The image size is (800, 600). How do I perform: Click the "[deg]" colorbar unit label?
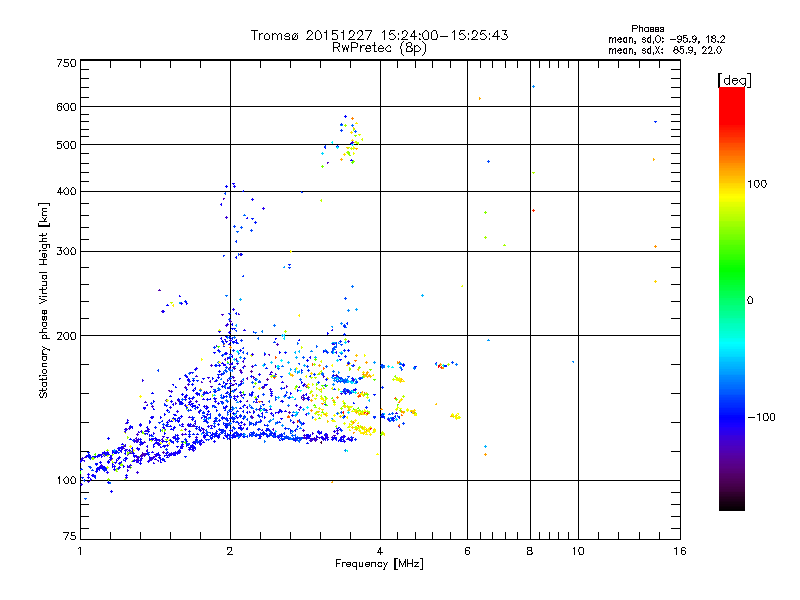734,81
